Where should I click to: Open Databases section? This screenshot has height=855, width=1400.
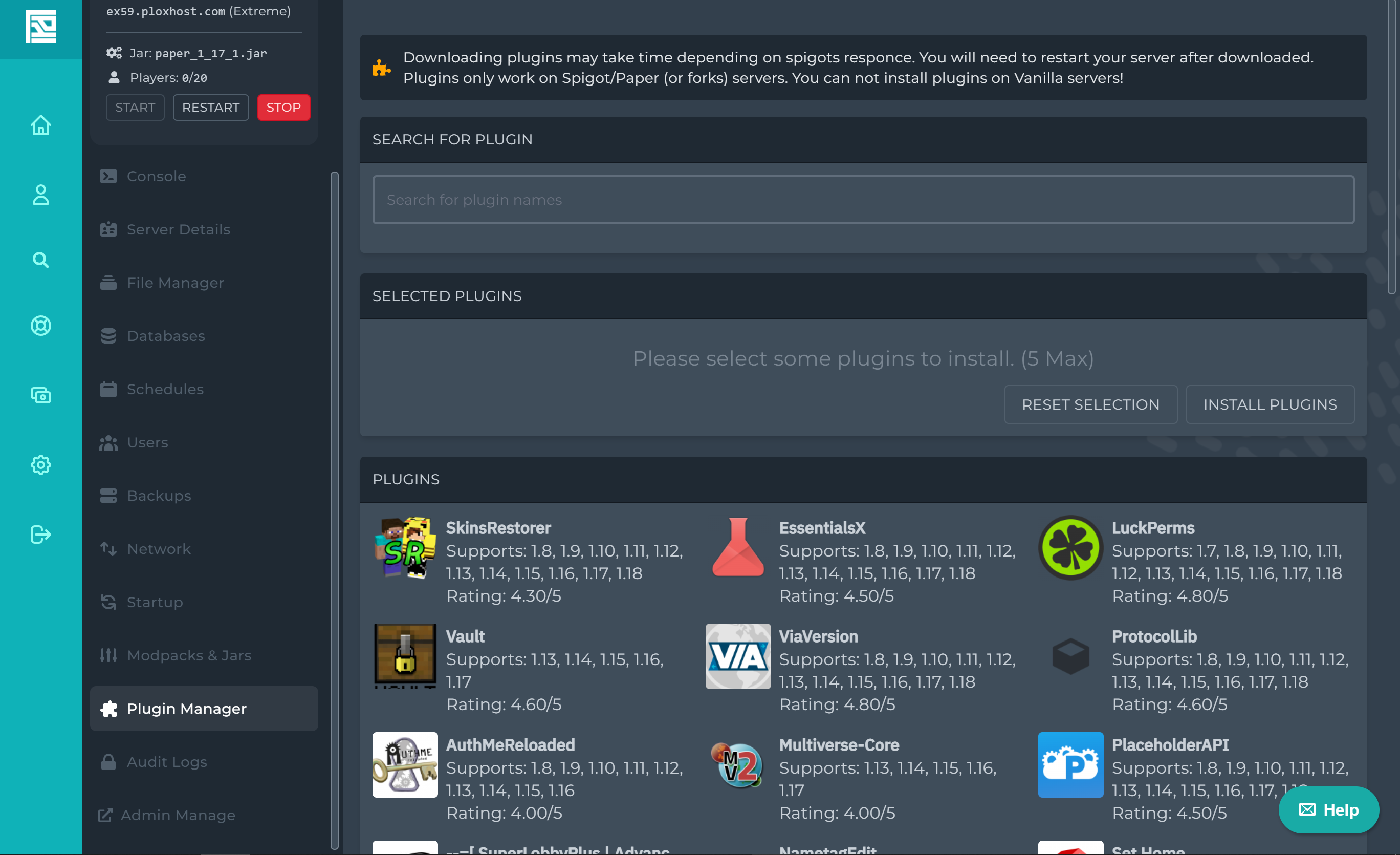(204, 336)
